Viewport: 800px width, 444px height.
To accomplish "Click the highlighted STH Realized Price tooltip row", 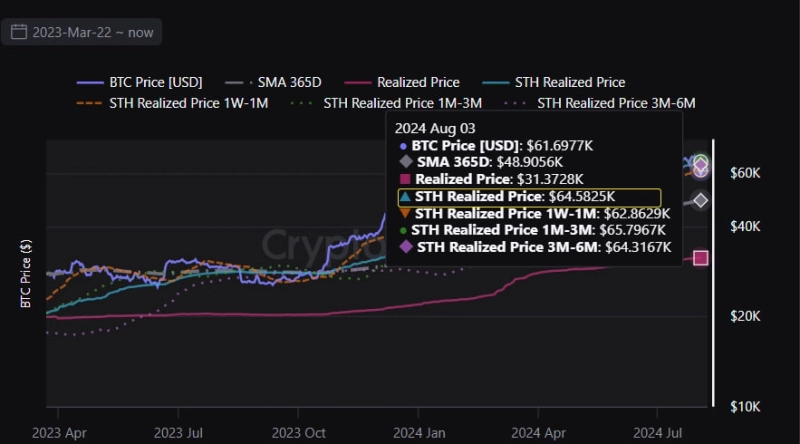I will tap(529, 197).
